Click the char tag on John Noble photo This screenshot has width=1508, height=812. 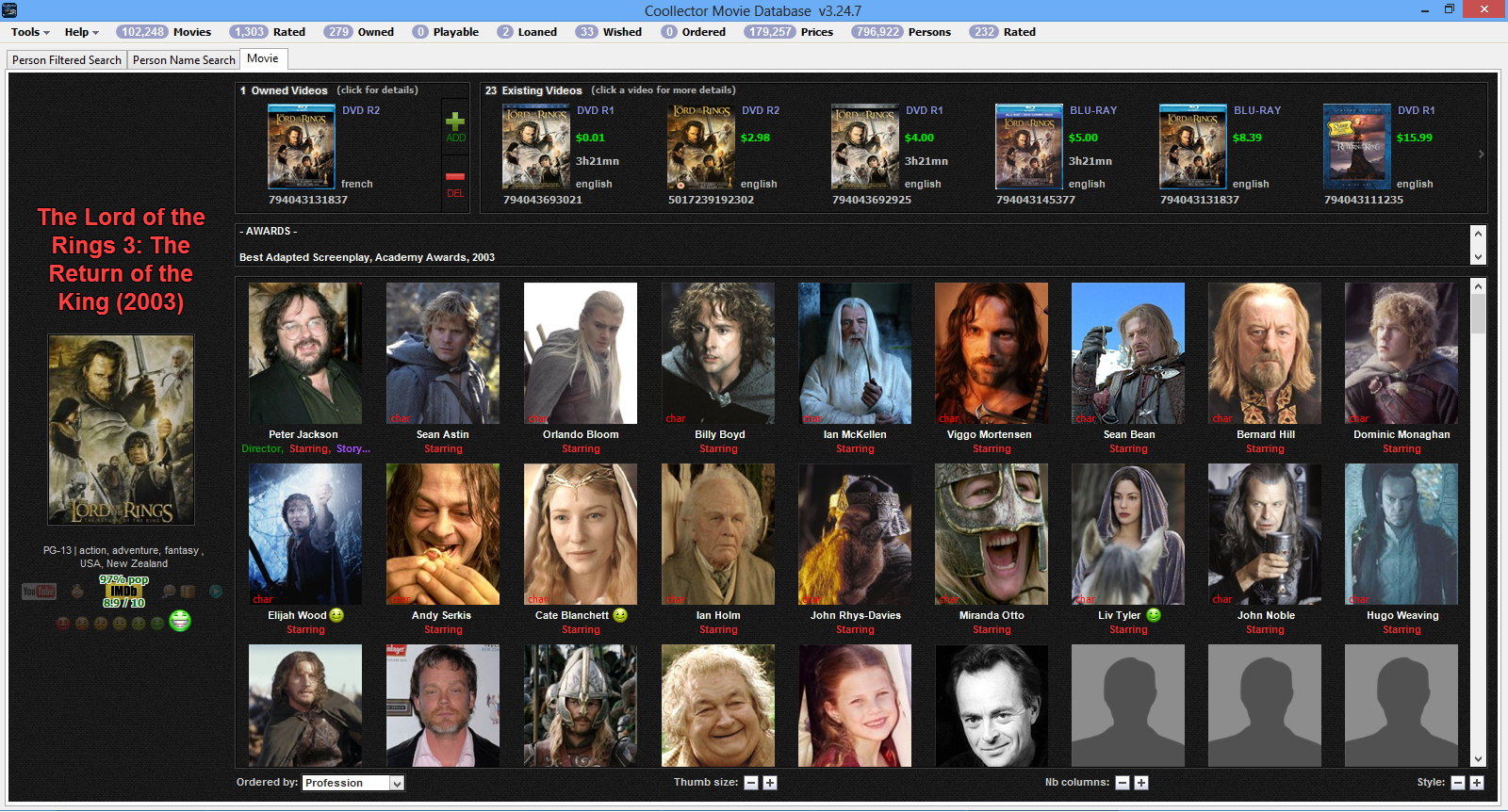[1221, 599]
